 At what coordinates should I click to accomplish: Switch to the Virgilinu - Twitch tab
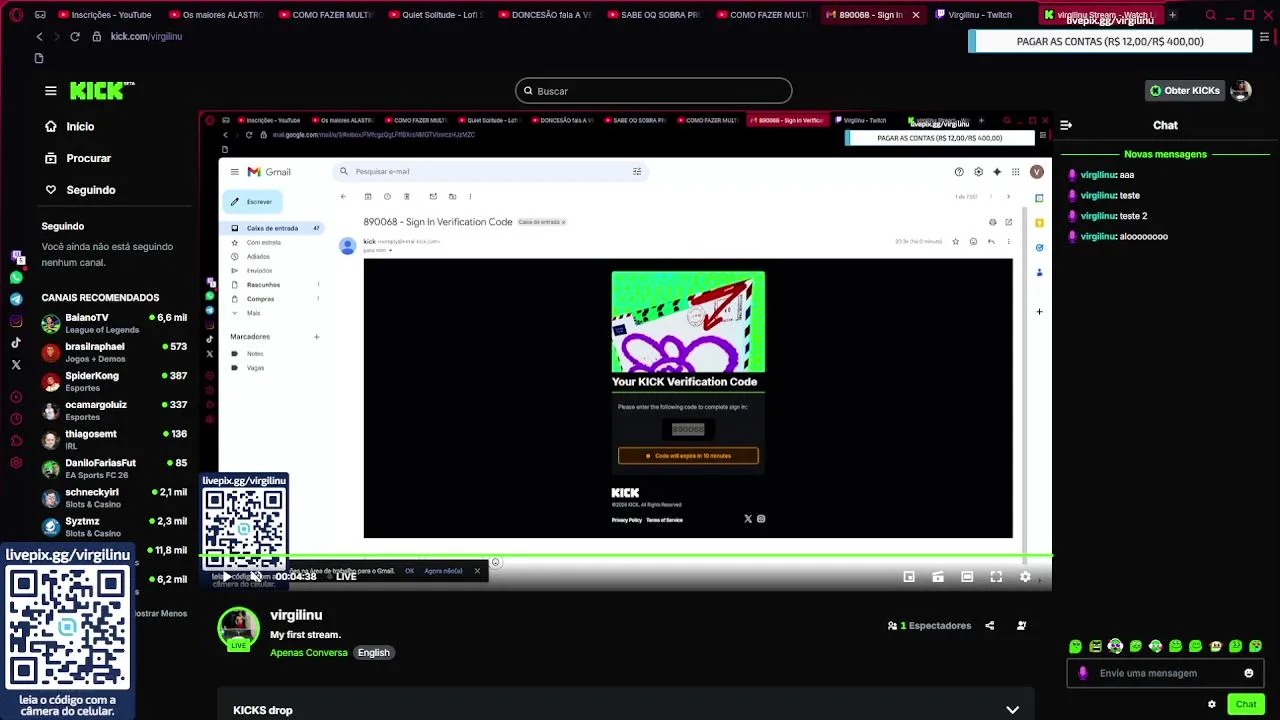973,15
